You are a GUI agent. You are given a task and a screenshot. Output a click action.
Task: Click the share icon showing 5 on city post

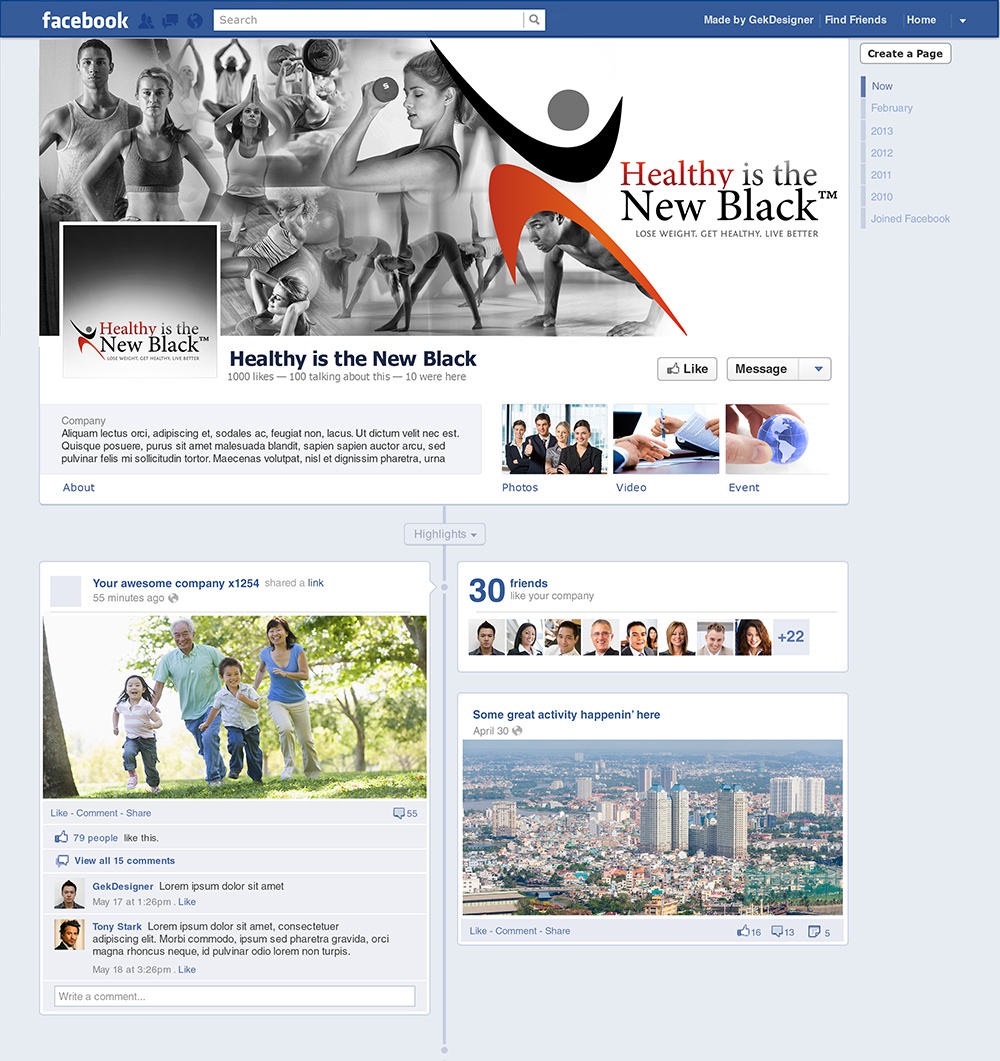tap(816, 930)
